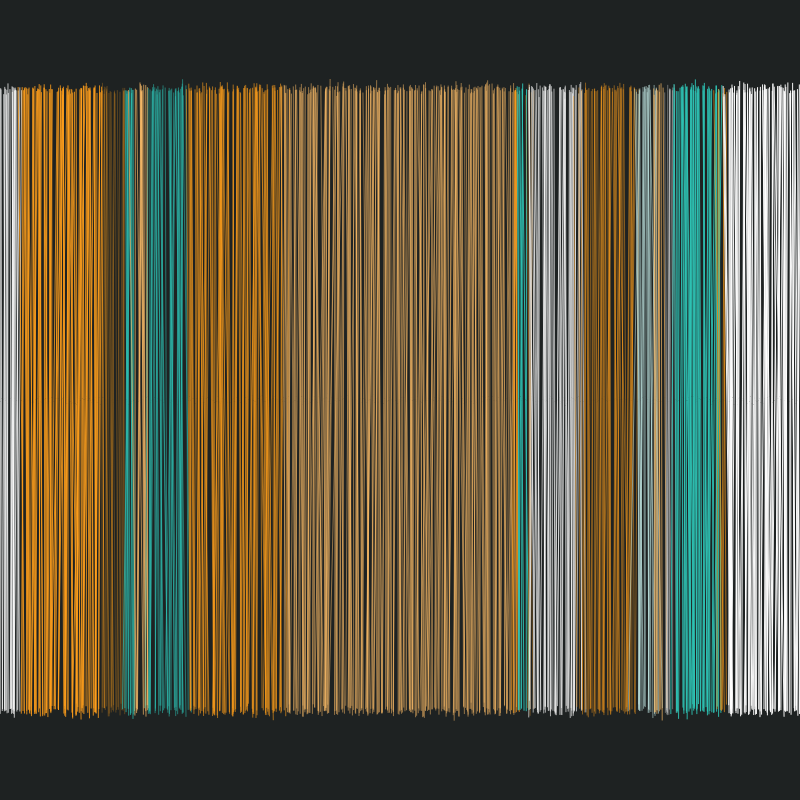Click the jagged top edge of central tan band

400,88
